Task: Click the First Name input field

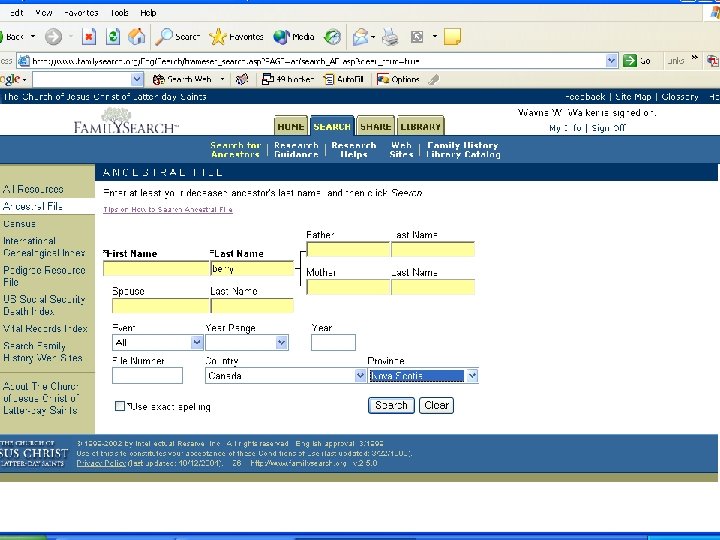Action: (x=156, y=268)
